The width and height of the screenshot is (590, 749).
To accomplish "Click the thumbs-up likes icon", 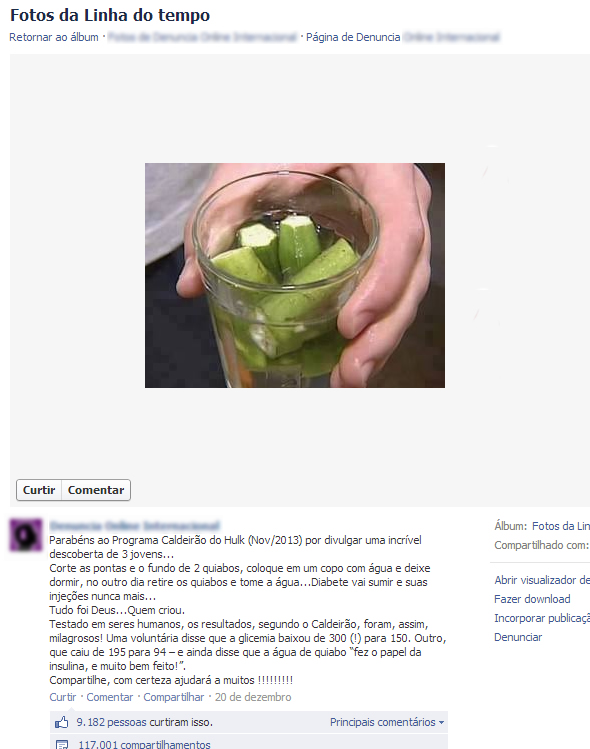I will coord(62,722).
